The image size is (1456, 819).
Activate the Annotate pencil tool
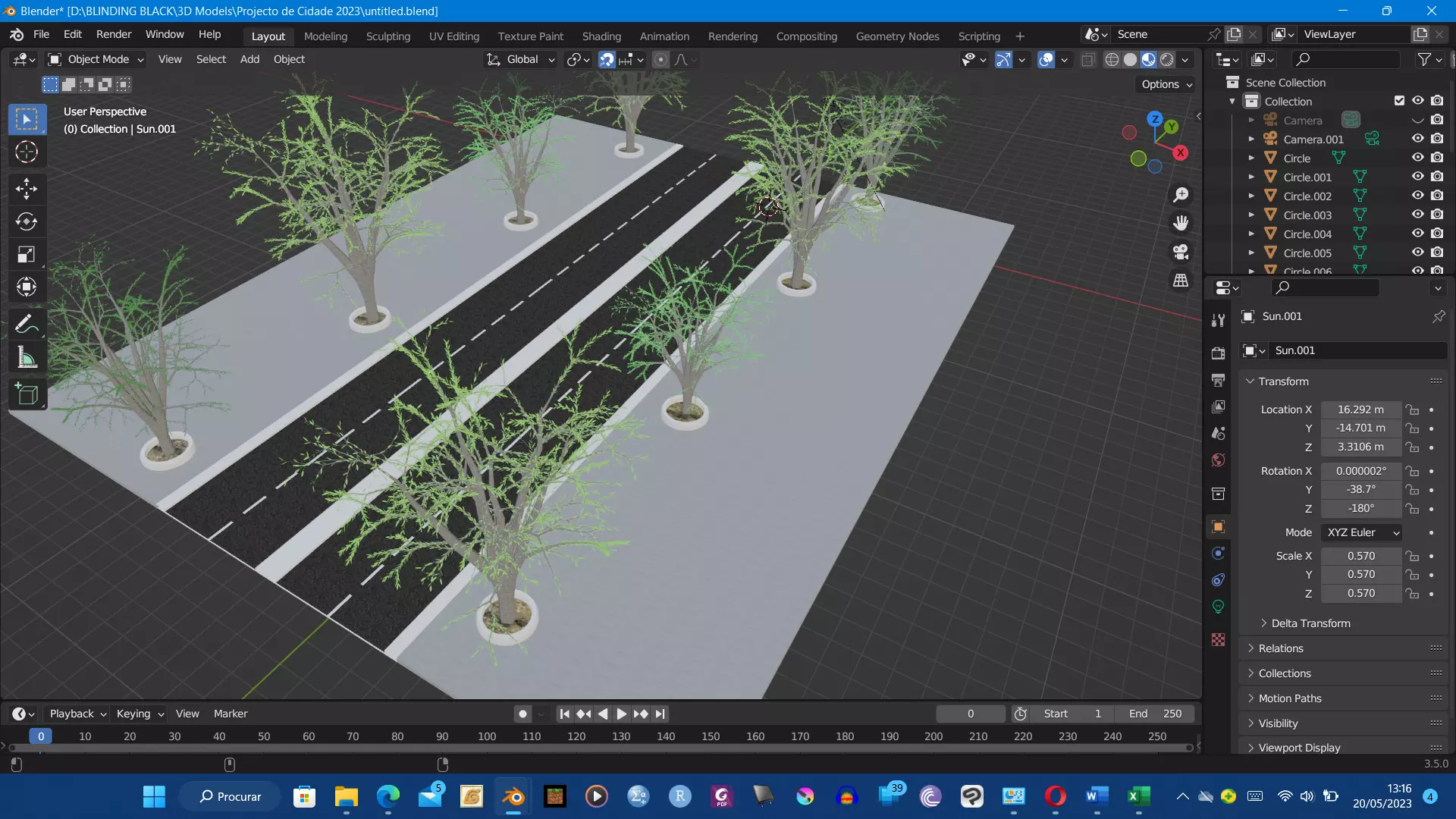tap(27, 325)
